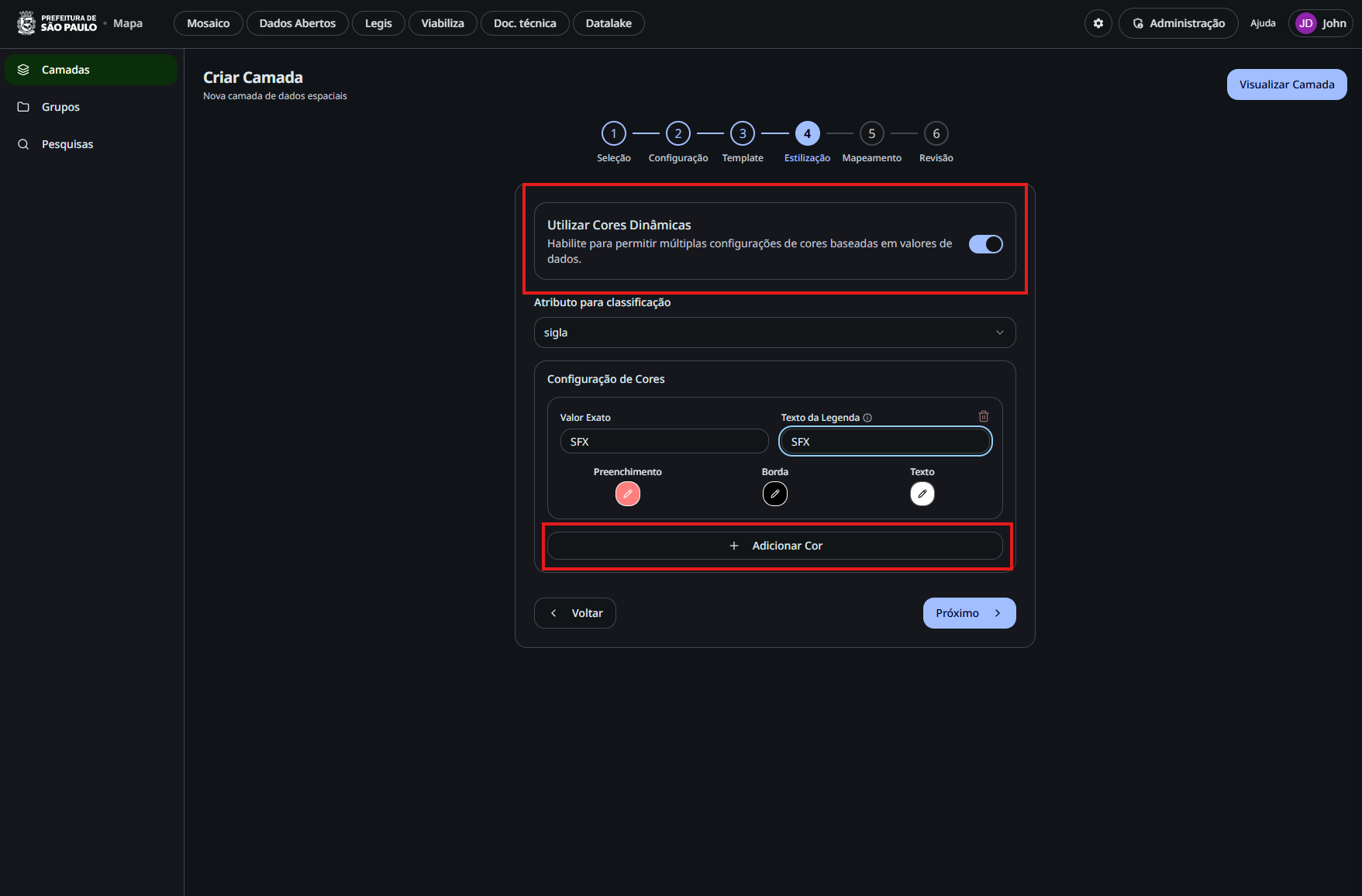Viewport: 1362px width, 896px height.
Task: Click the Texto da Legenda info icon
Action: 867,418
